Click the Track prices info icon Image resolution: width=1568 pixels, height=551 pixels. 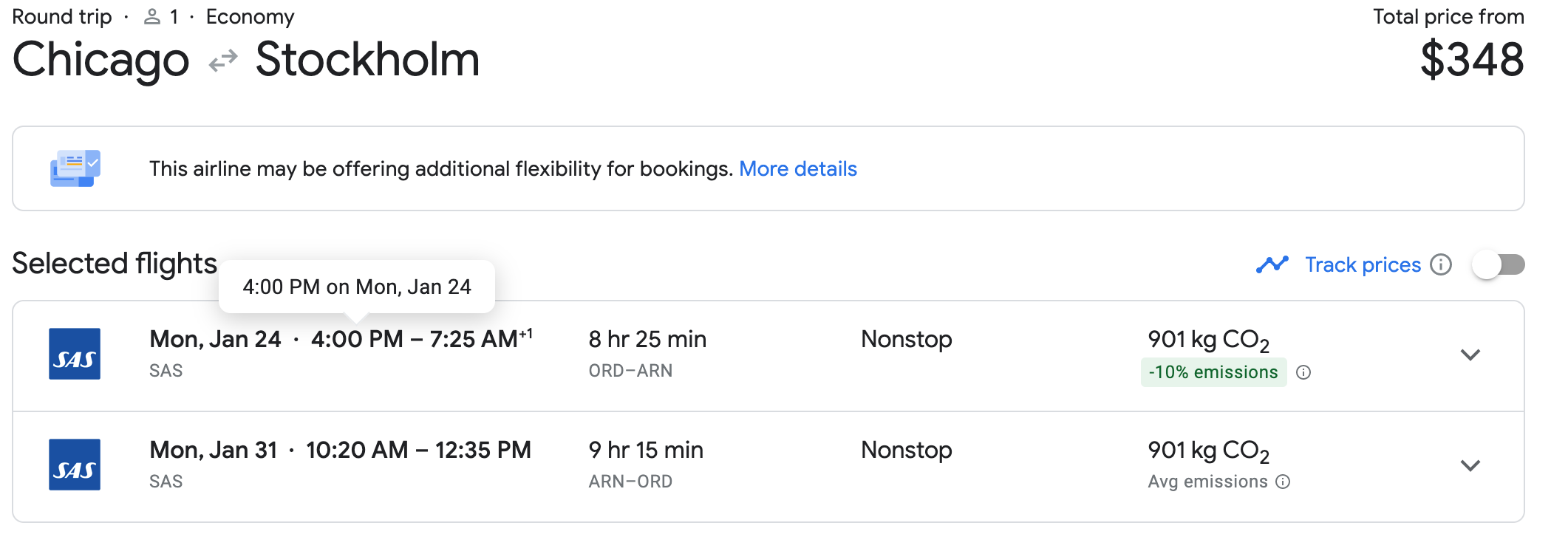[1441, 264]
